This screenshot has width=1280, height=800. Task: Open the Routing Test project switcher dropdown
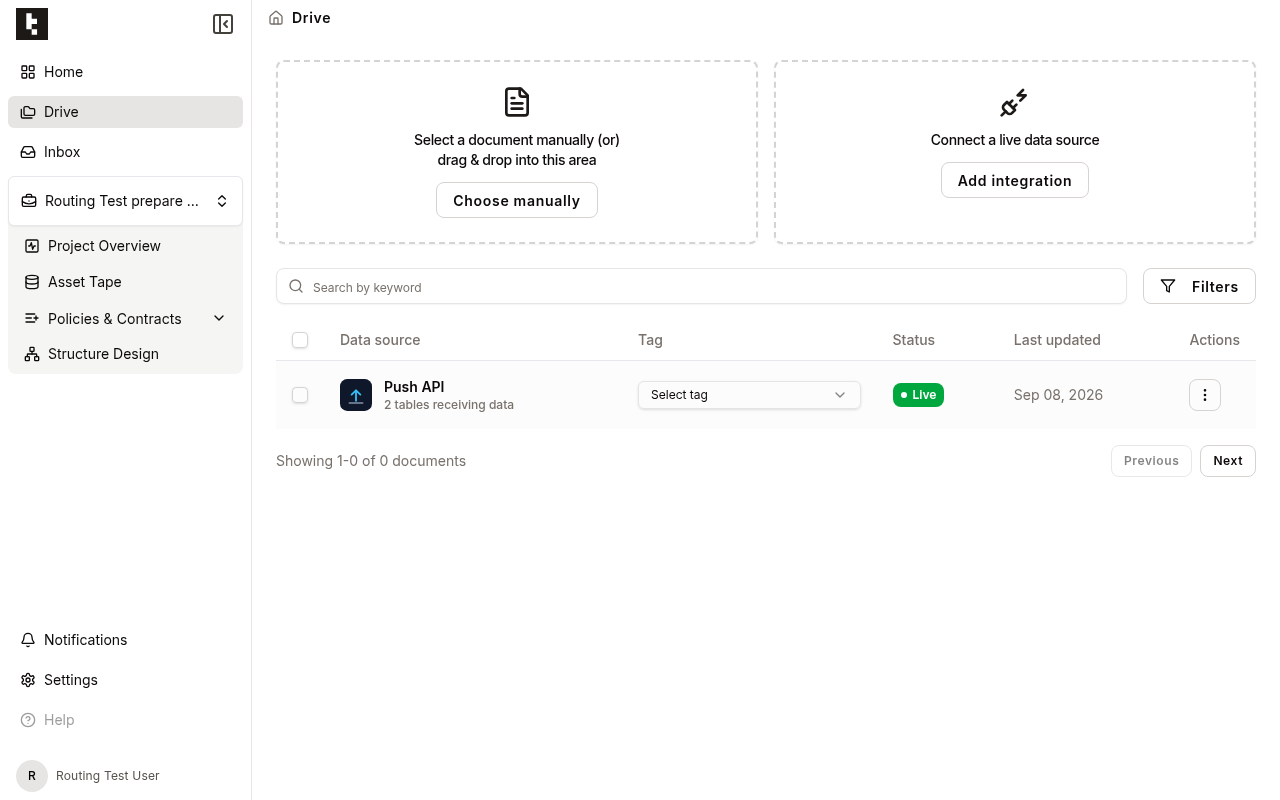tap(125, 201)
